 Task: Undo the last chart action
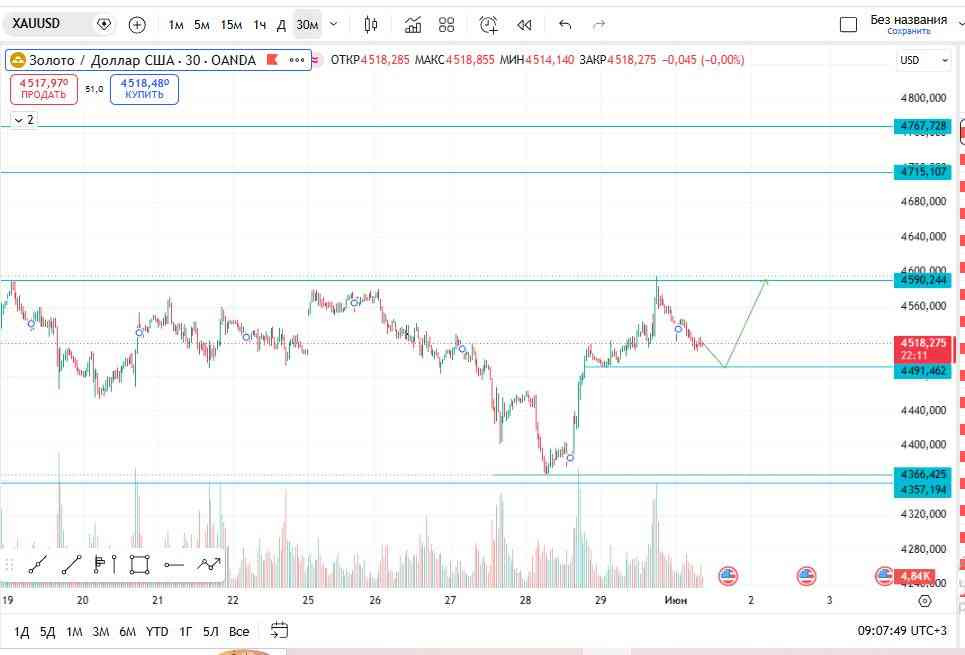(565, 25)
